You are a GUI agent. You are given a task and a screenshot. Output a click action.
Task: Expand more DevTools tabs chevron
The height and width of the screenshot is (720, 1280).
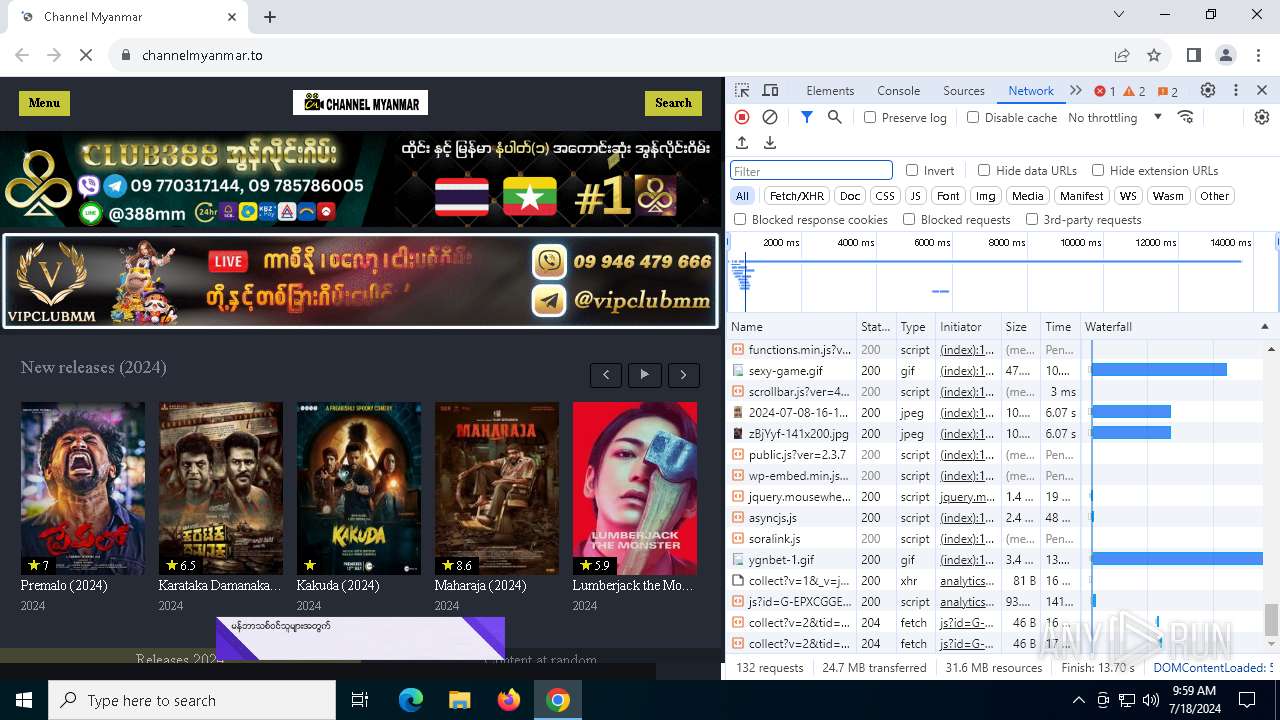click(1076, 90)
